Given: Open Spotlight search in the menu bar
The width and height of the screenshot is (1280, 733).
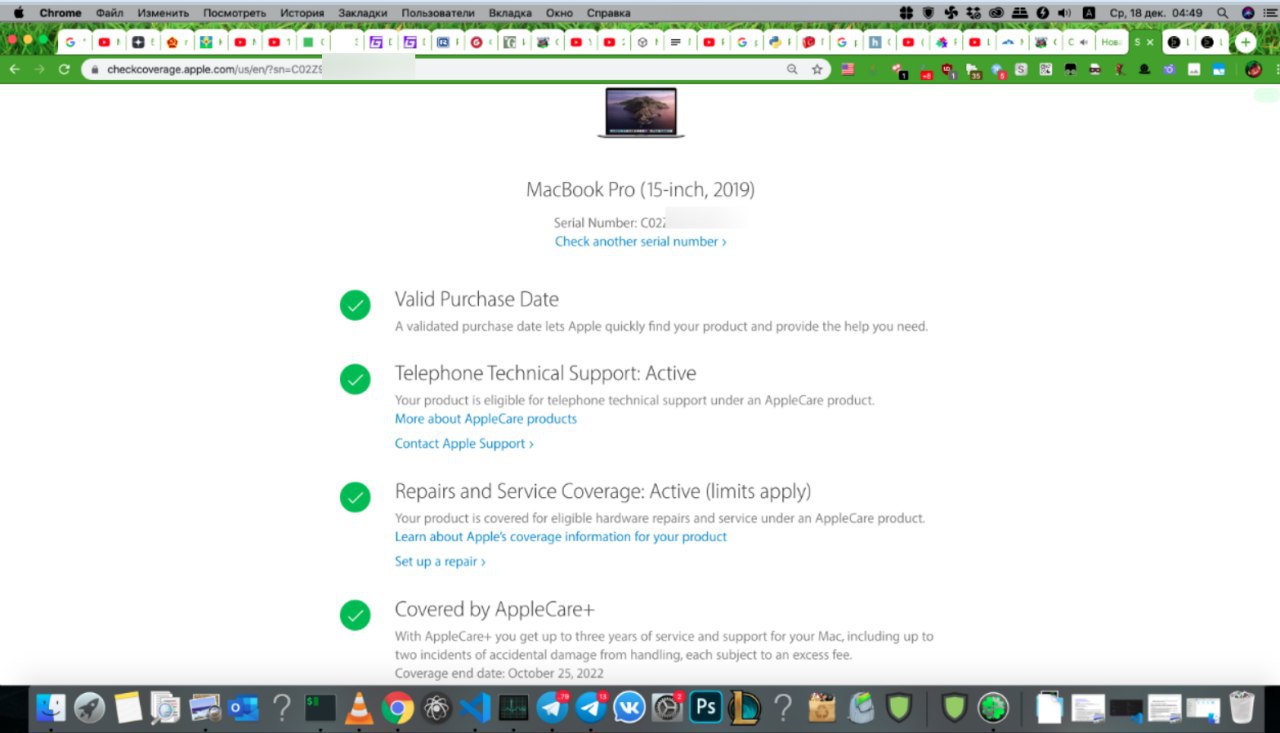Looking at the screenshot, I should [x=1222, y=13].
